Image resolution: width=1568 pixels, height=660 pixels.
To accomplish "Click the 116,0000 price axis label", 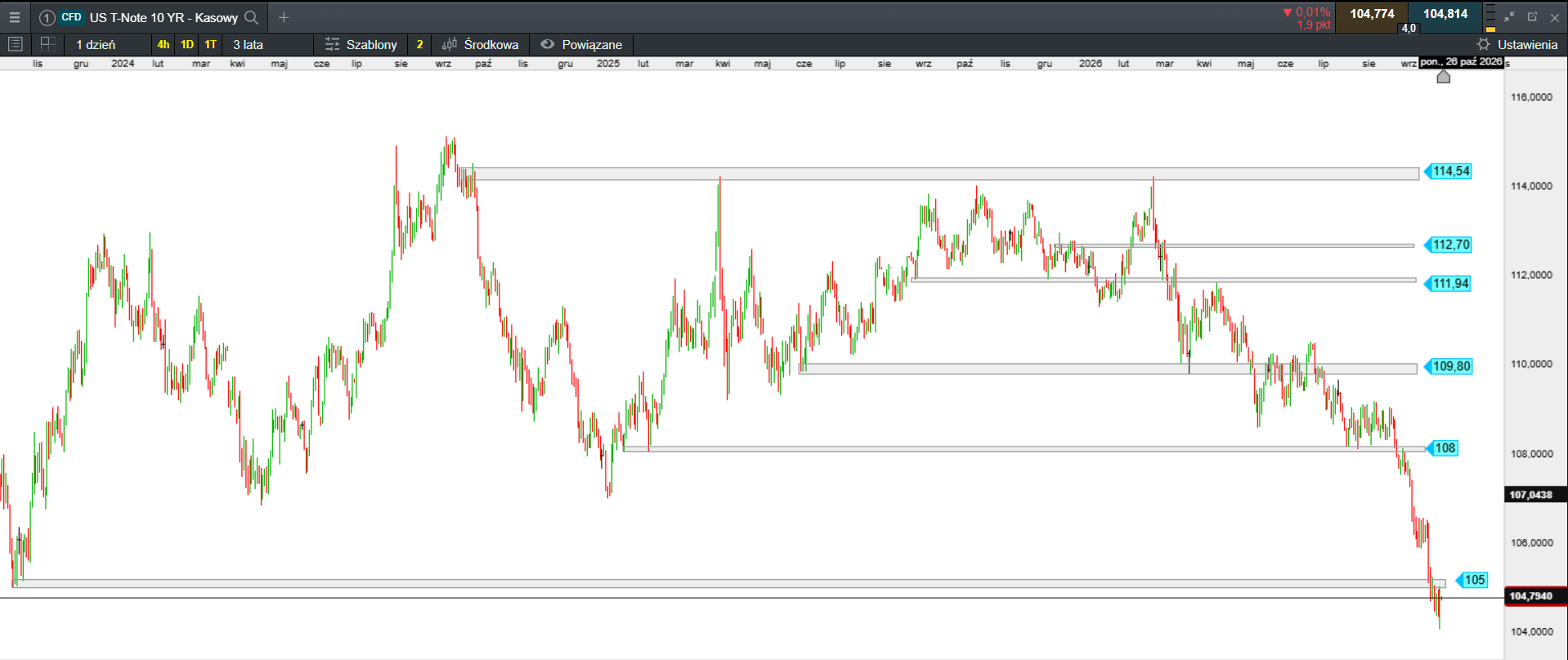I will point(1531,97).
